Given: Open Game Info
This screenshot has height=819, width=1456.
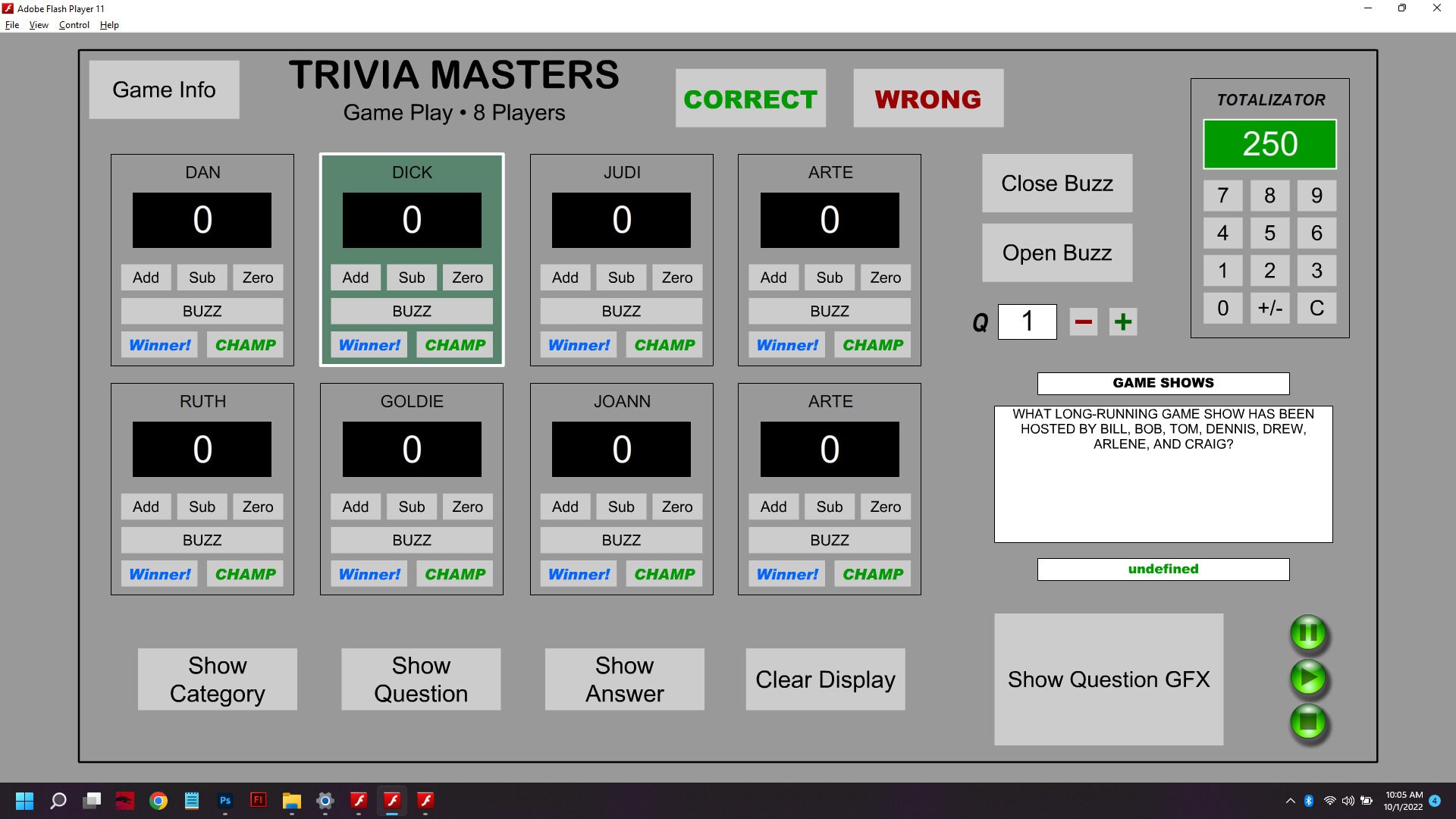Looking at the screenshot, I should (163, 89).
